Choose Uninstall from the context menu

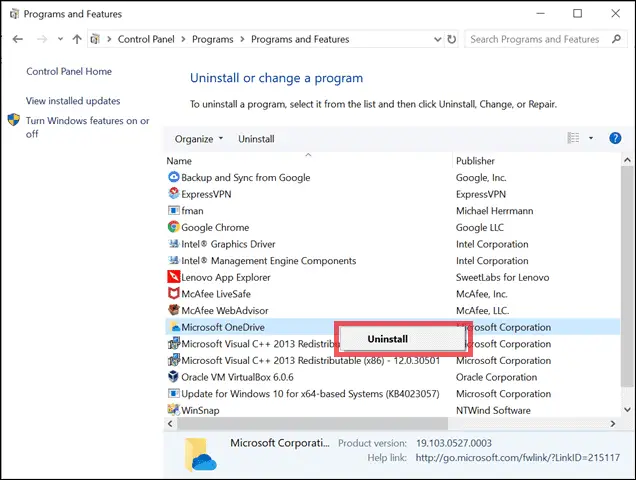pyautogui.click(x=403, y=339)
